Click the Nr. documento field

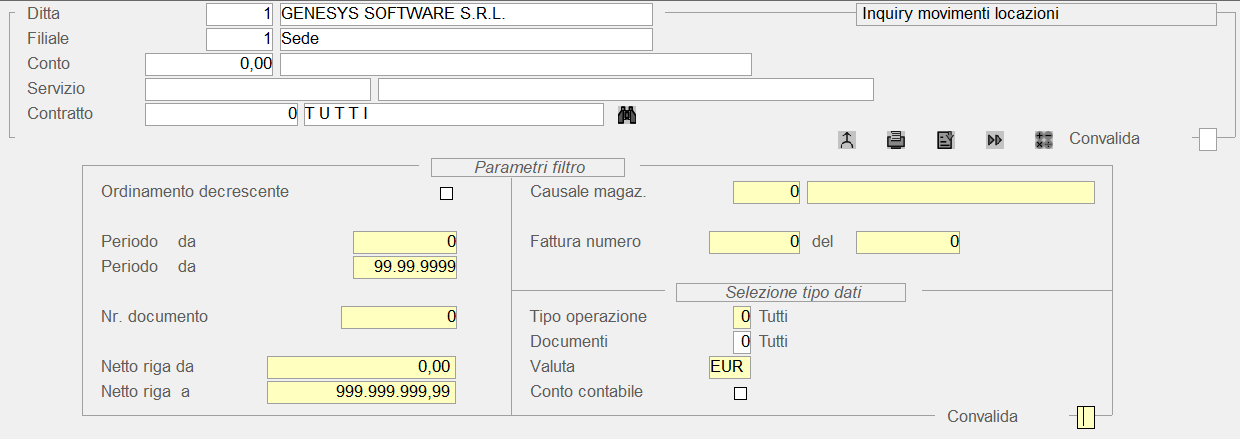(398, 317)
